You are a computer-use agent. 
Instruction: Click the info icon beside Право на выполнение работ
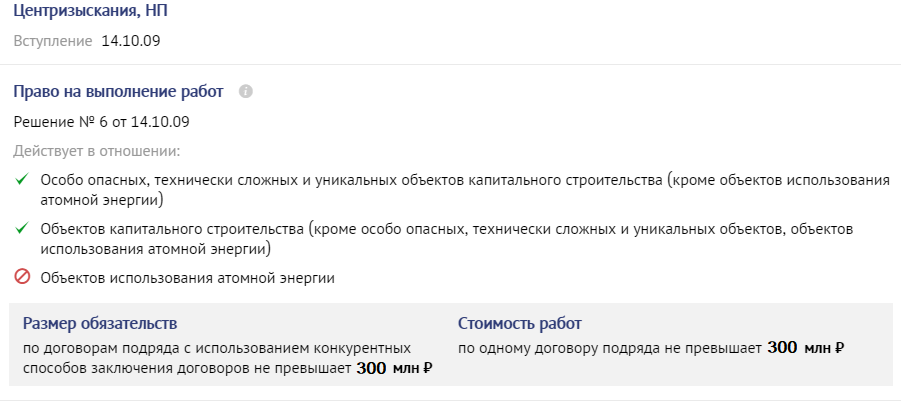pyautogui.click(x=245, y=91)
